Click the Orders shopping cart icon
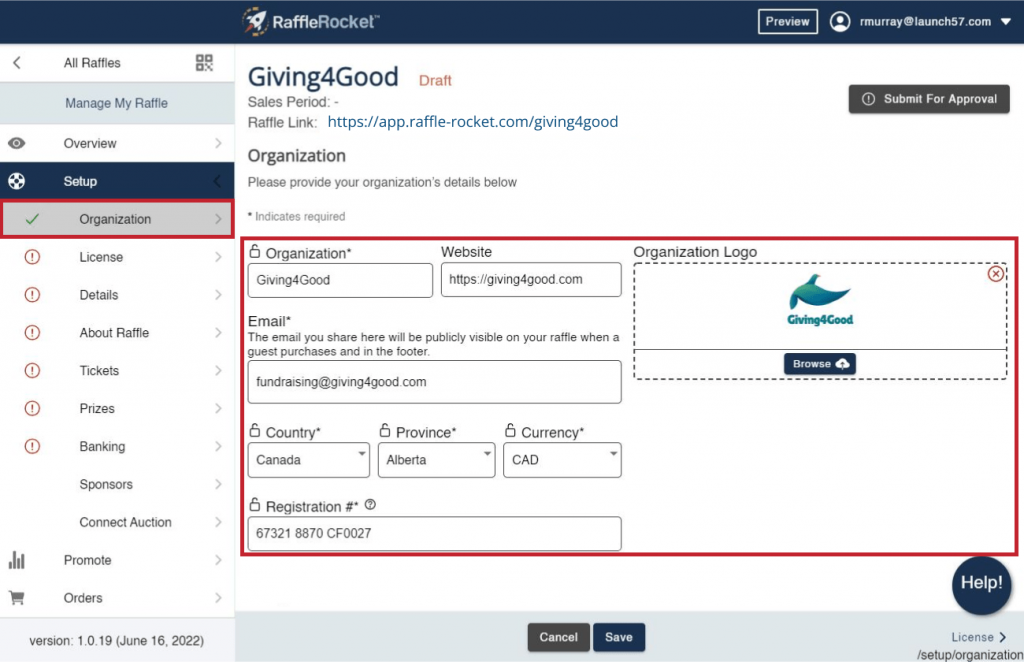 point(16,598)
